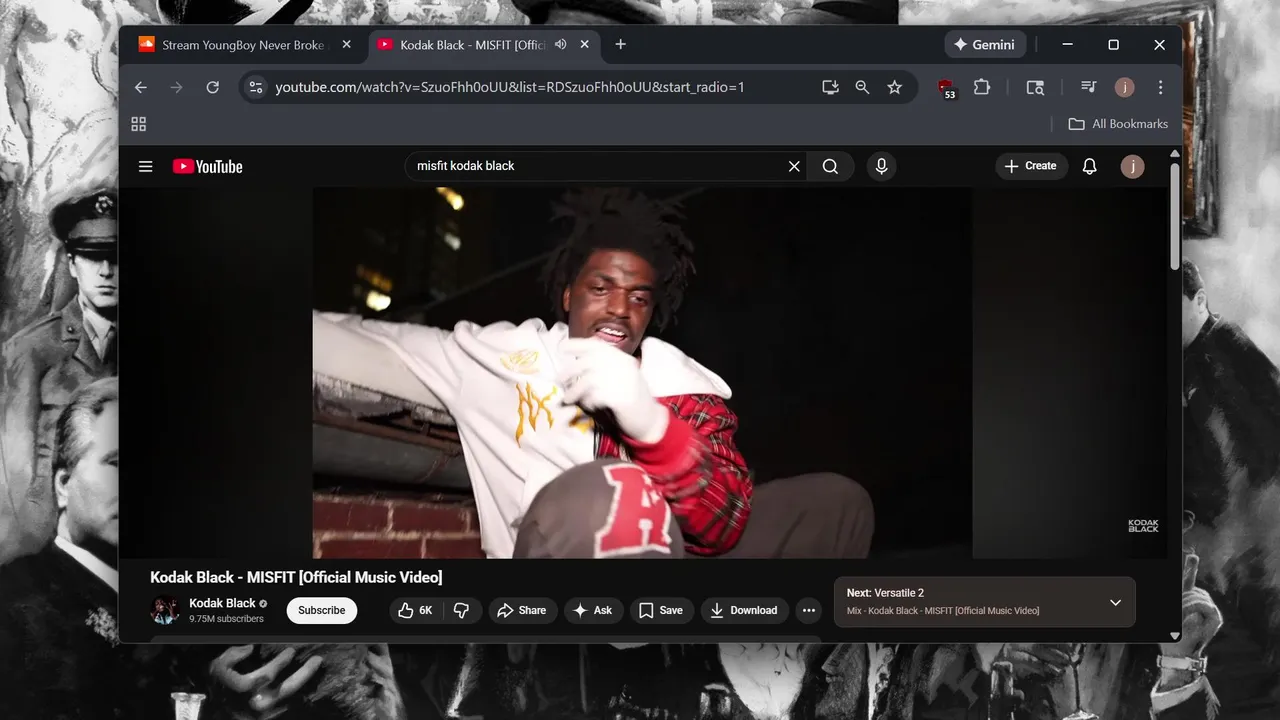Viewport: 1280px width, 720px height.
Task: Click the 9.75M subscribers text
Action: [227, 619]
